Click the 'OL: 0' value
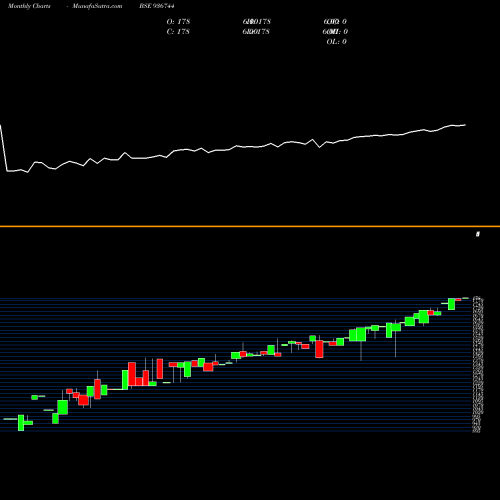This screenshot has height=500, width=500. (x=336, y=42)
